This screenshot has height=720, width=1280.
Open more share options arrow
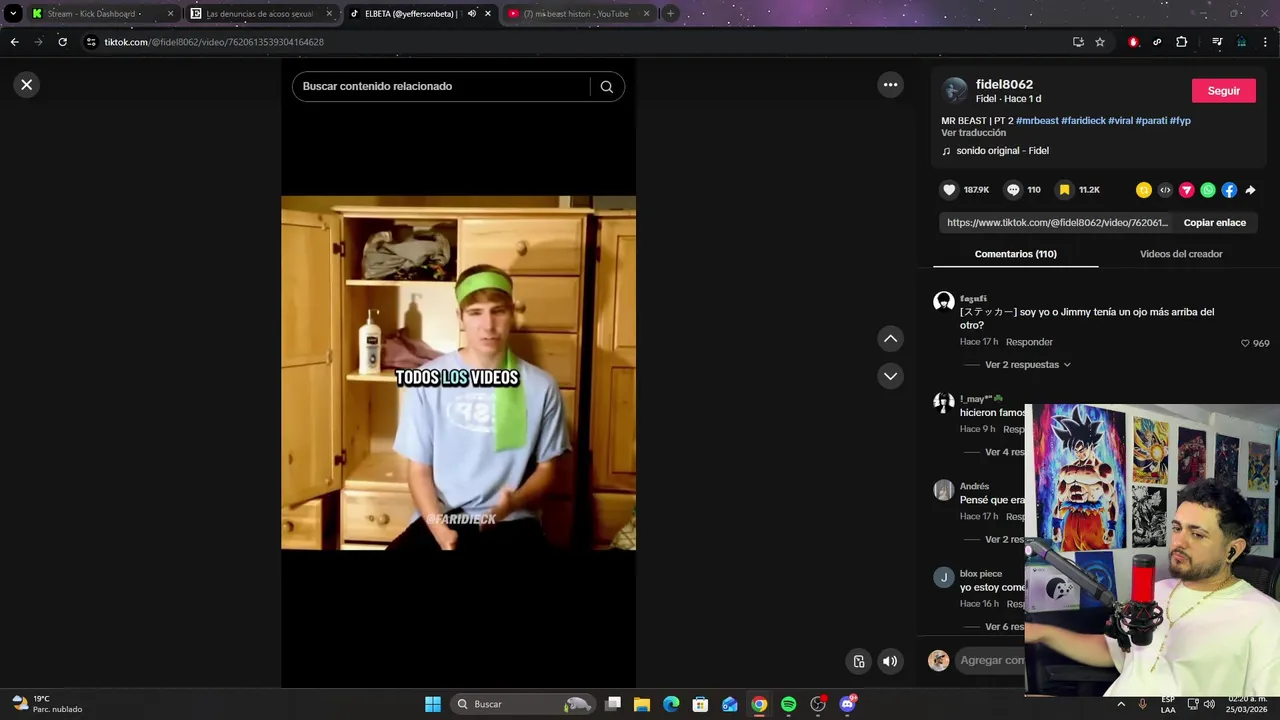1250,190
